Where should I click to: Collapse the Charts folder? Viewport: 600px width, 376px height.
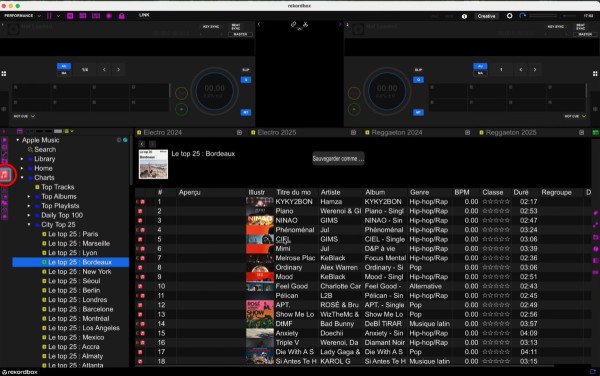(22, 177)
